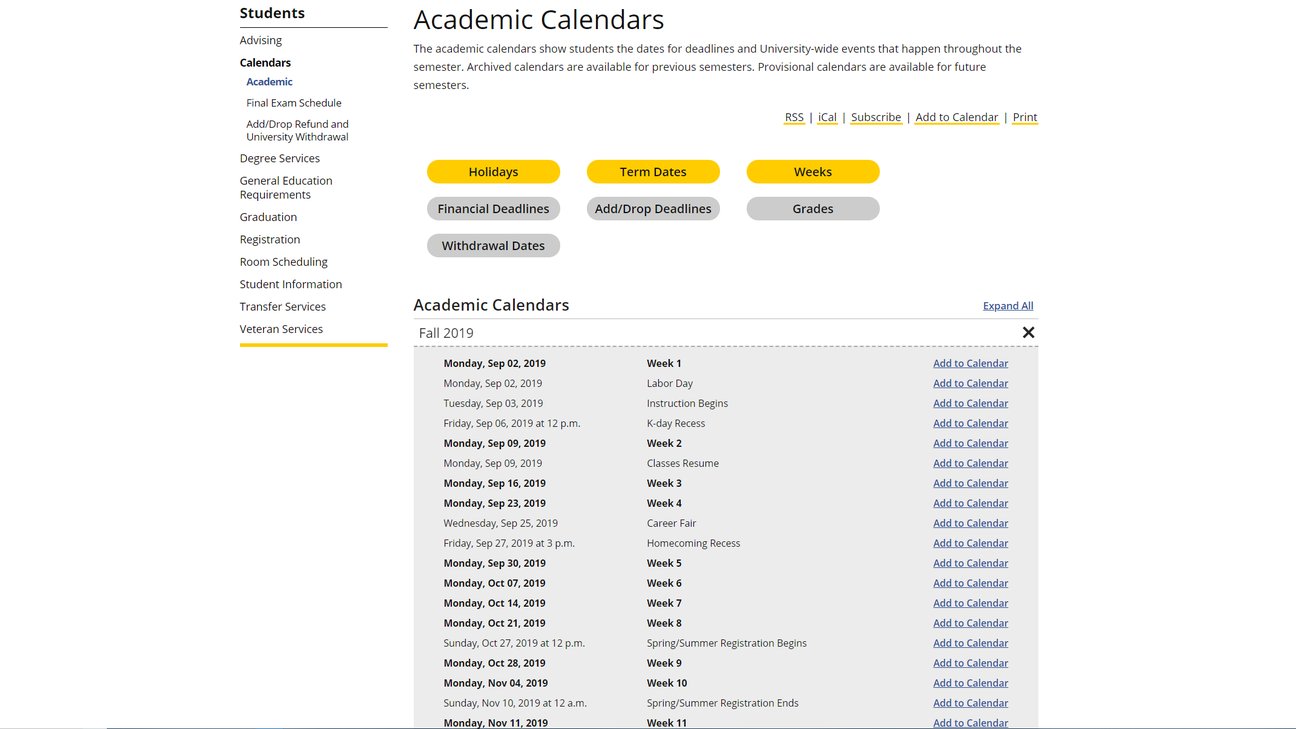The image size is (1296, 729).
Task: Enable the Financial Deadlines filter
Action: 493,209
